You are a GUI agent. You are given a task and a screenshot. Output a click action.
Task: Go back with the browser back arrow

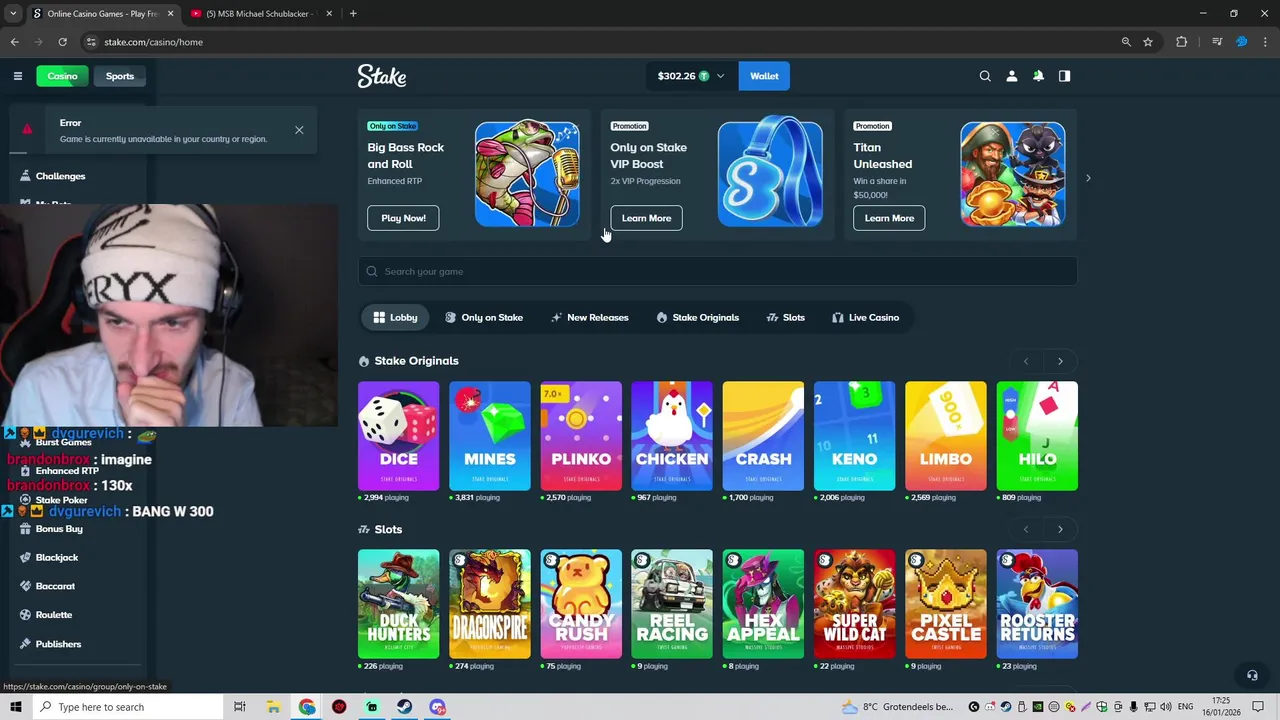[x=14, y=42]
